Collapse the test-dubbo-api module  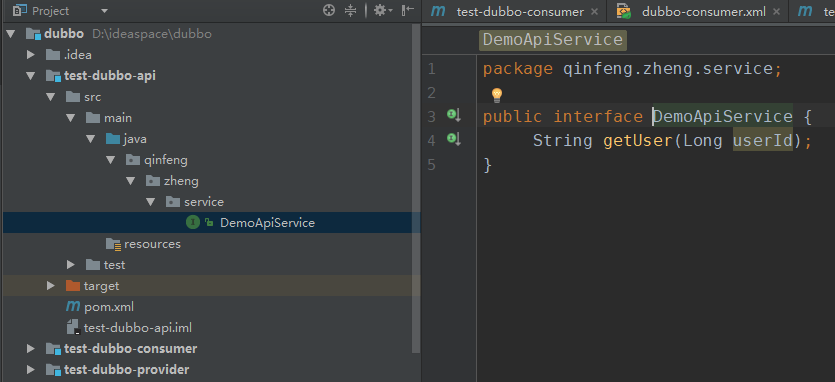[x=31, y=76]
